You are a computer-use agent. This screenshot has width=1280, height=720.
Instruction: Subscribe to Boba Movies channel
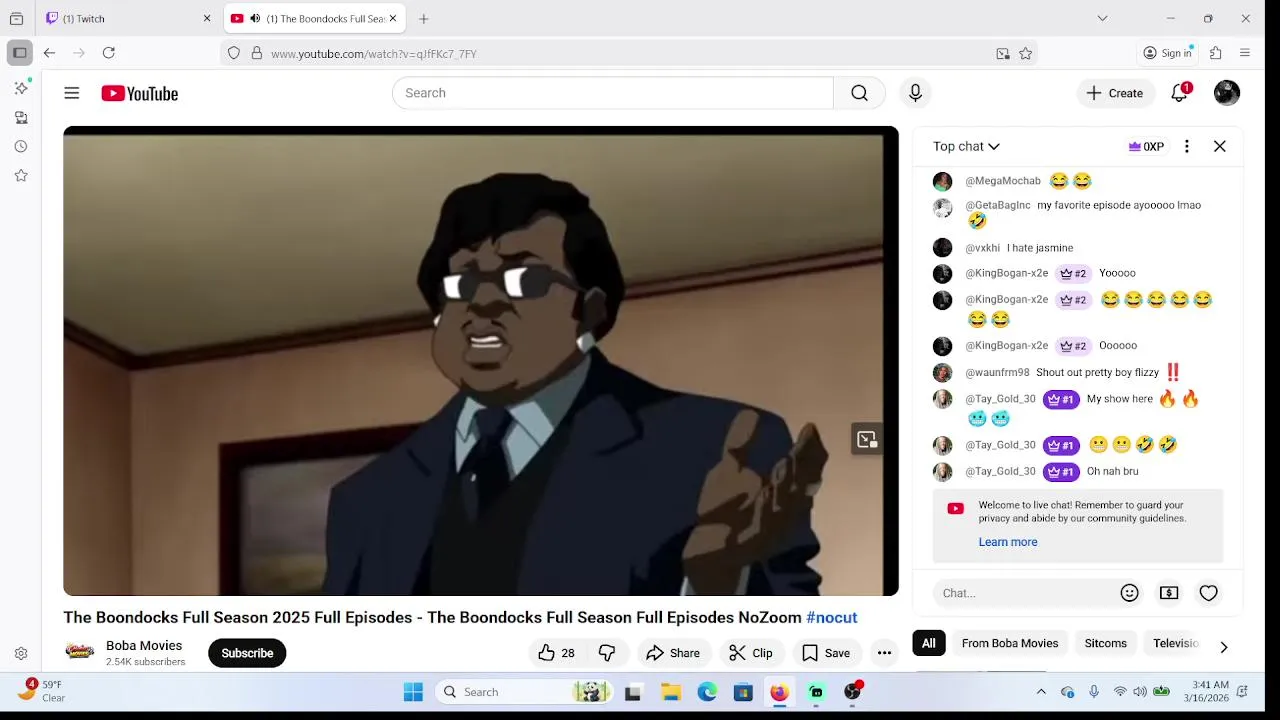247,653
